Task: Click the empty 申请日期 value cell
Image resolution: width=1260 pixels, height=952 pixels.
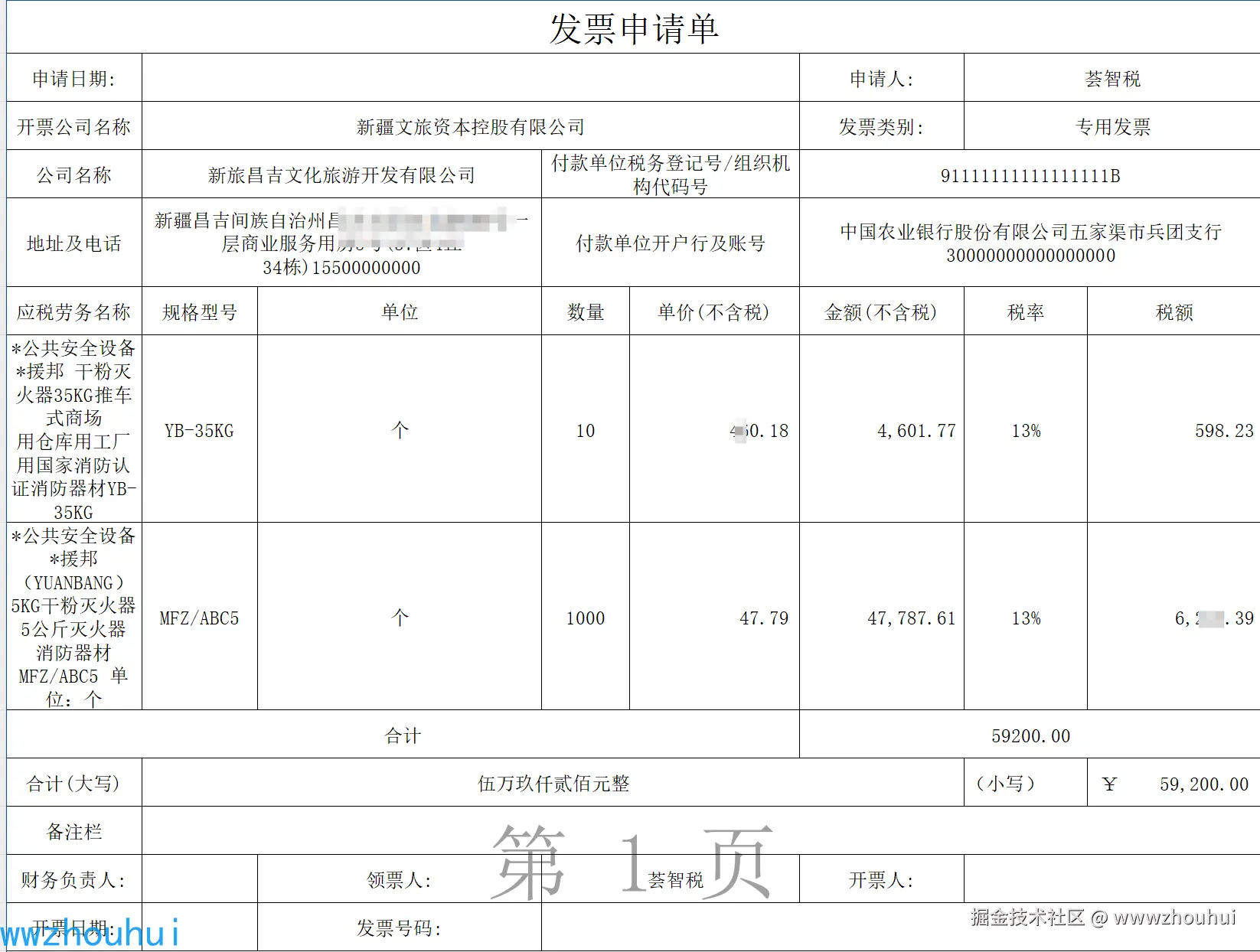Action: click(471, 78)
